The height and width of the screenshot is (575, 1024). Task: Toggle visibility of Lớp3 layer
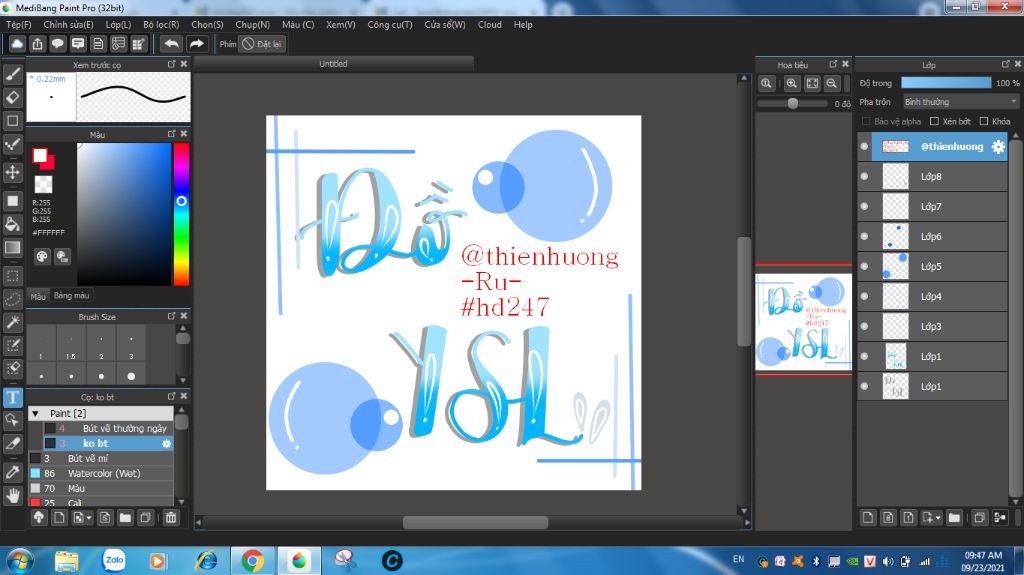coord(865,327)
